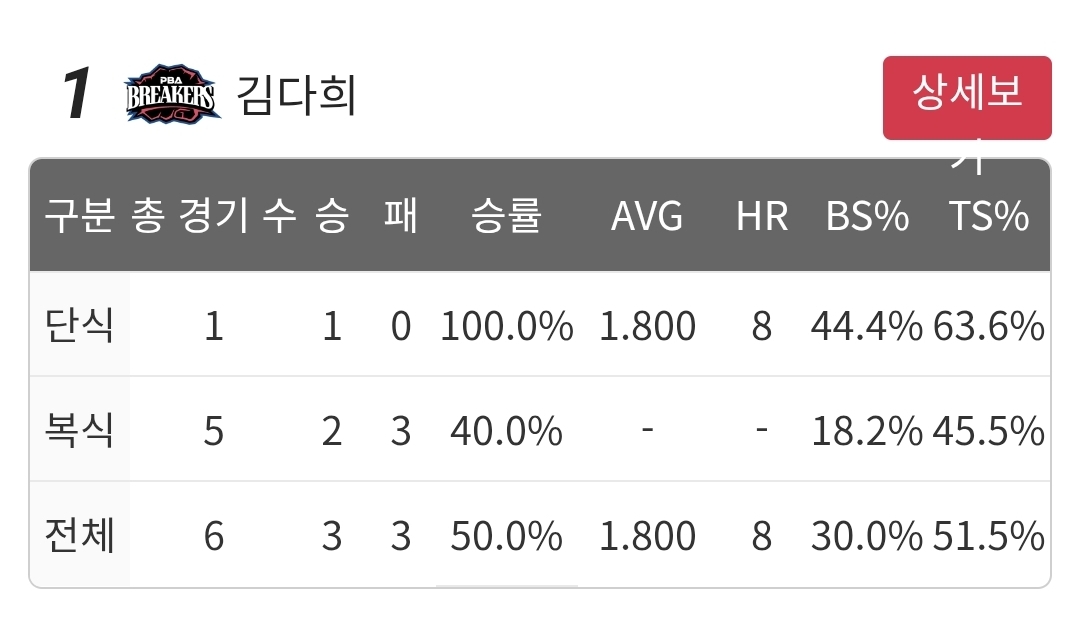This screenshot has width=1080, height=617.
Task: Click the 51.5% total TS% cell
Action: (989, 536)
